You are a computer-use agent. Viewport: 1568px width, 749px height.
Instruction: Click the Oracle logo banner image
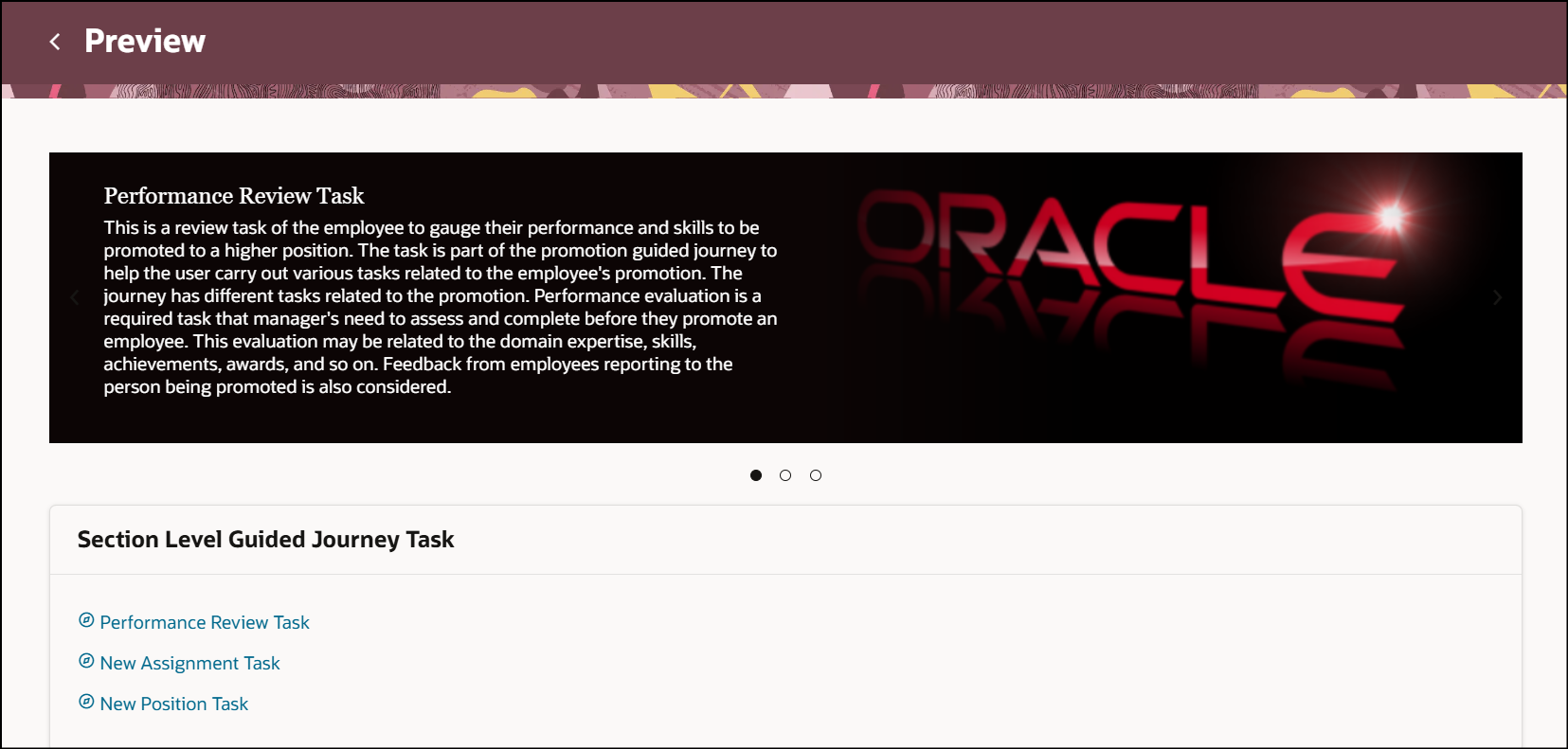coord(1132,289)
